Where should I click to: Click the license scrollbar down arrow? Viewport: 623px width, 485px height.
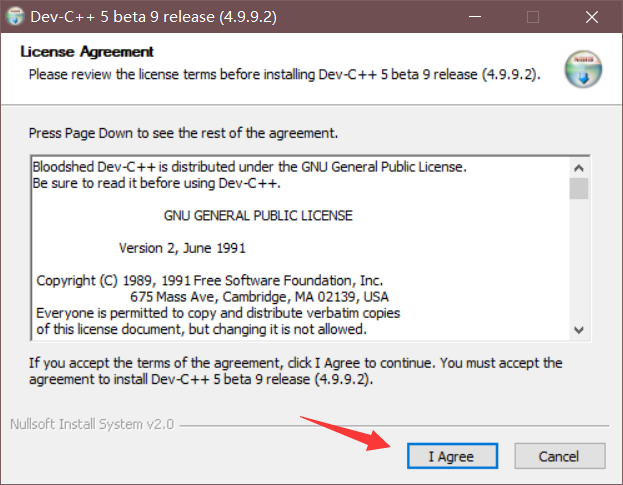tap(578, 330)
